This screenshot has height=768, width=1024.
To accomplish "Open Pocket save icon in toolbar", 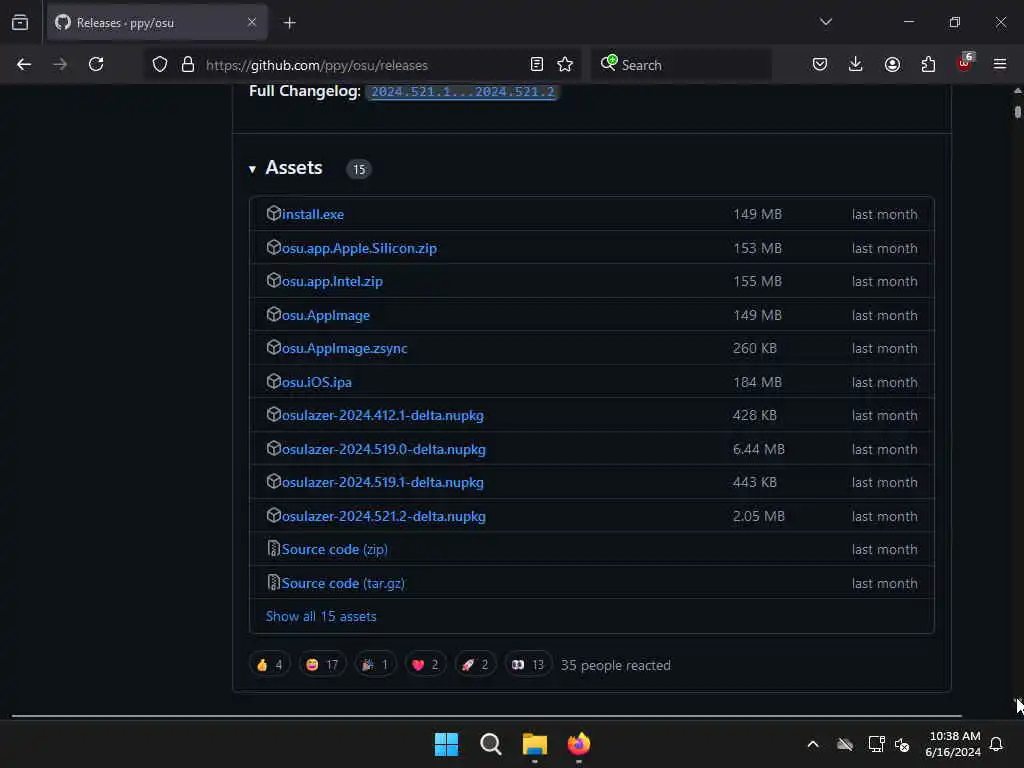I will (820, 65).
